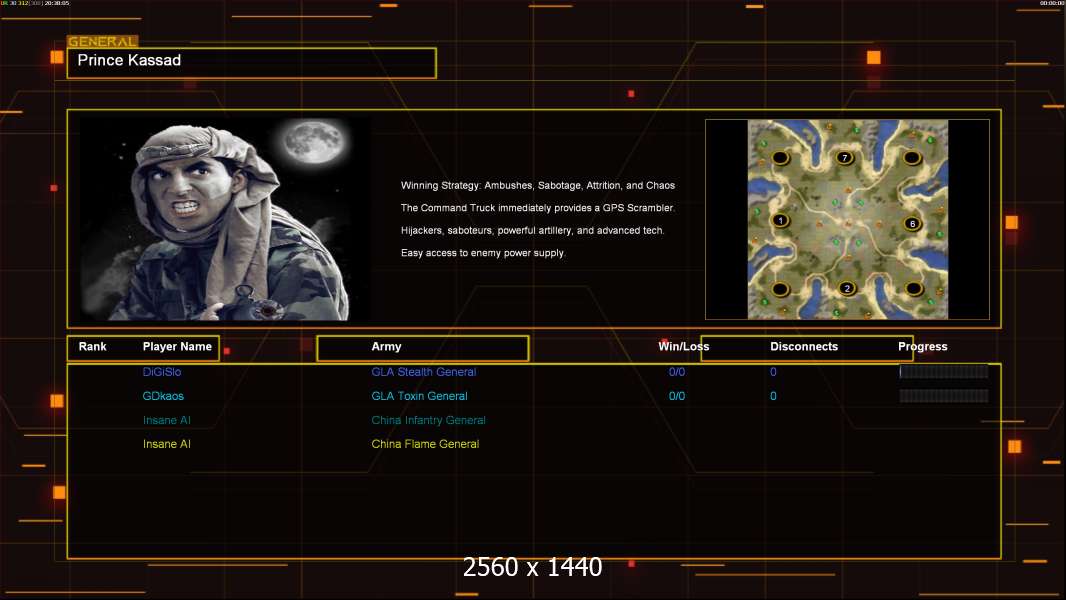Click the Disconnects column header
This screenshot has width=1066, height=600.
(805, 347)
